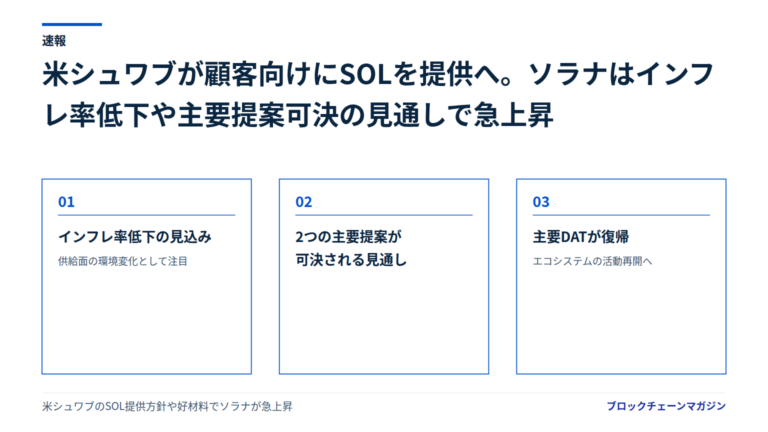Click the 03 number label
The width and height of the screenshot is (768, 432).
[x=541, y=202]
